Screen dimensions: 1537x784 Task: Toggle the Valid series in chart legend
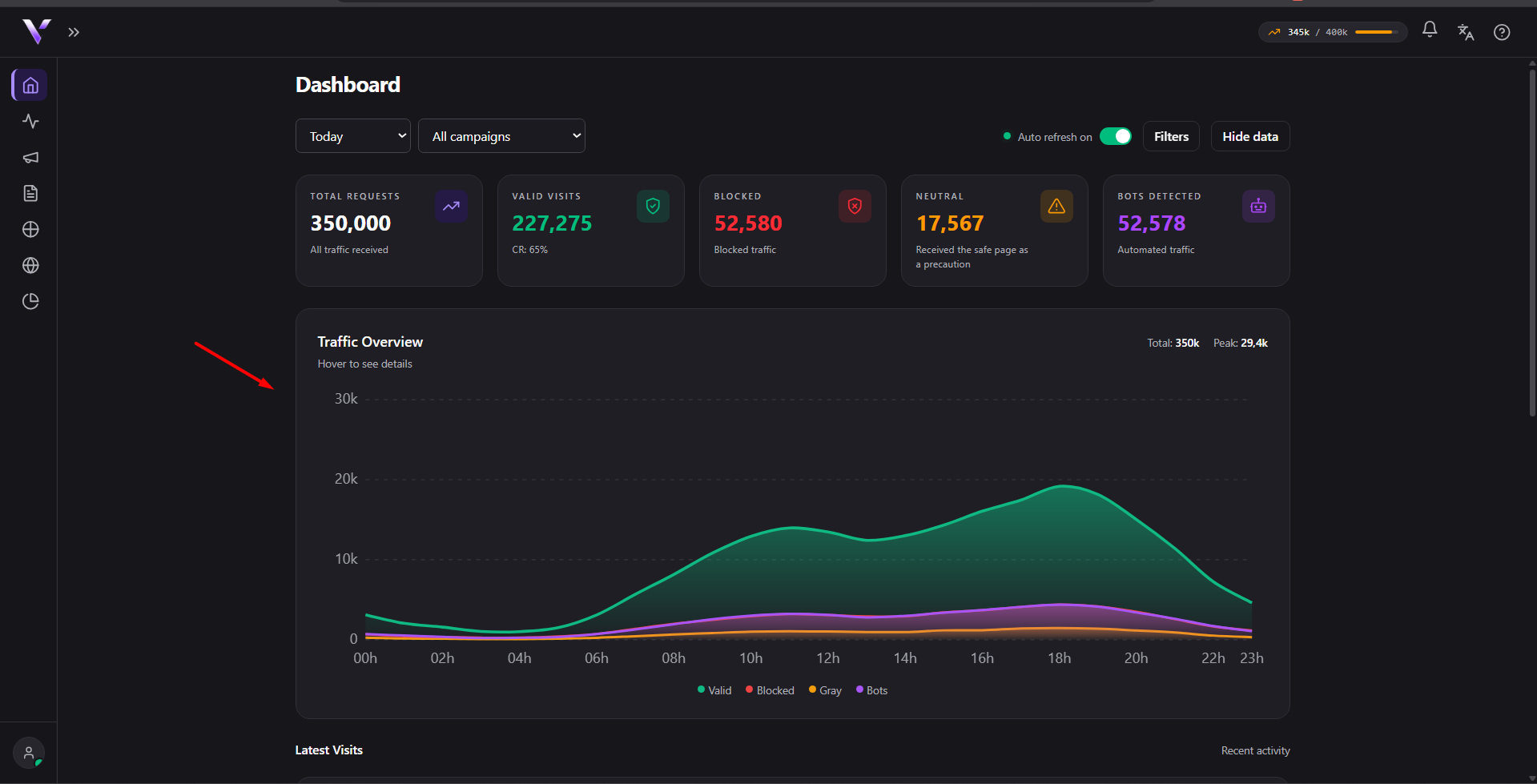714,690
